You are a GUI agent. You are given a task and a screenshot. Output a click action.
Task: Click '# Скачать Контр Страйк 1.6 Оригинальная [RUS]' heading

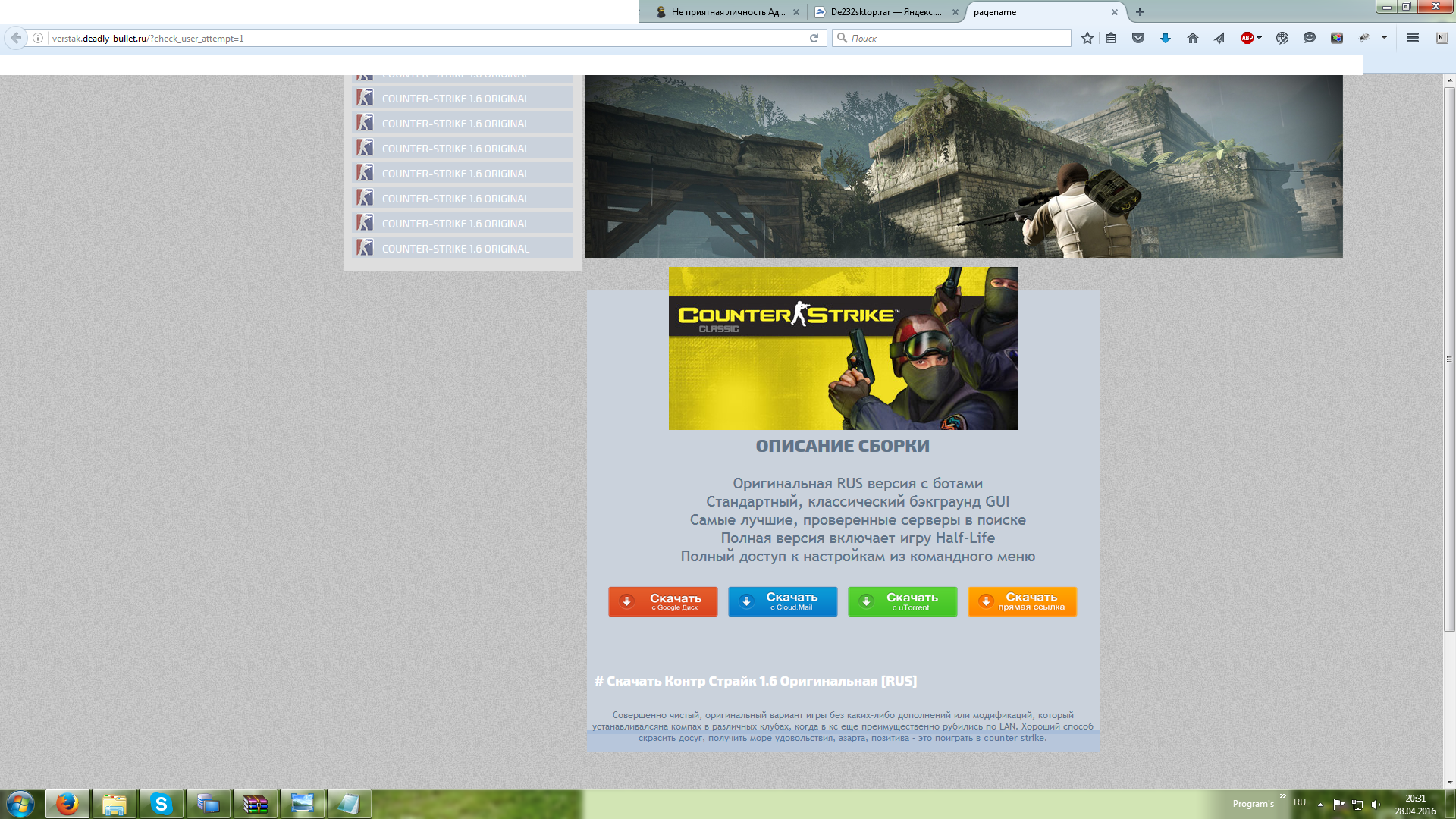[x=755, y=681]
